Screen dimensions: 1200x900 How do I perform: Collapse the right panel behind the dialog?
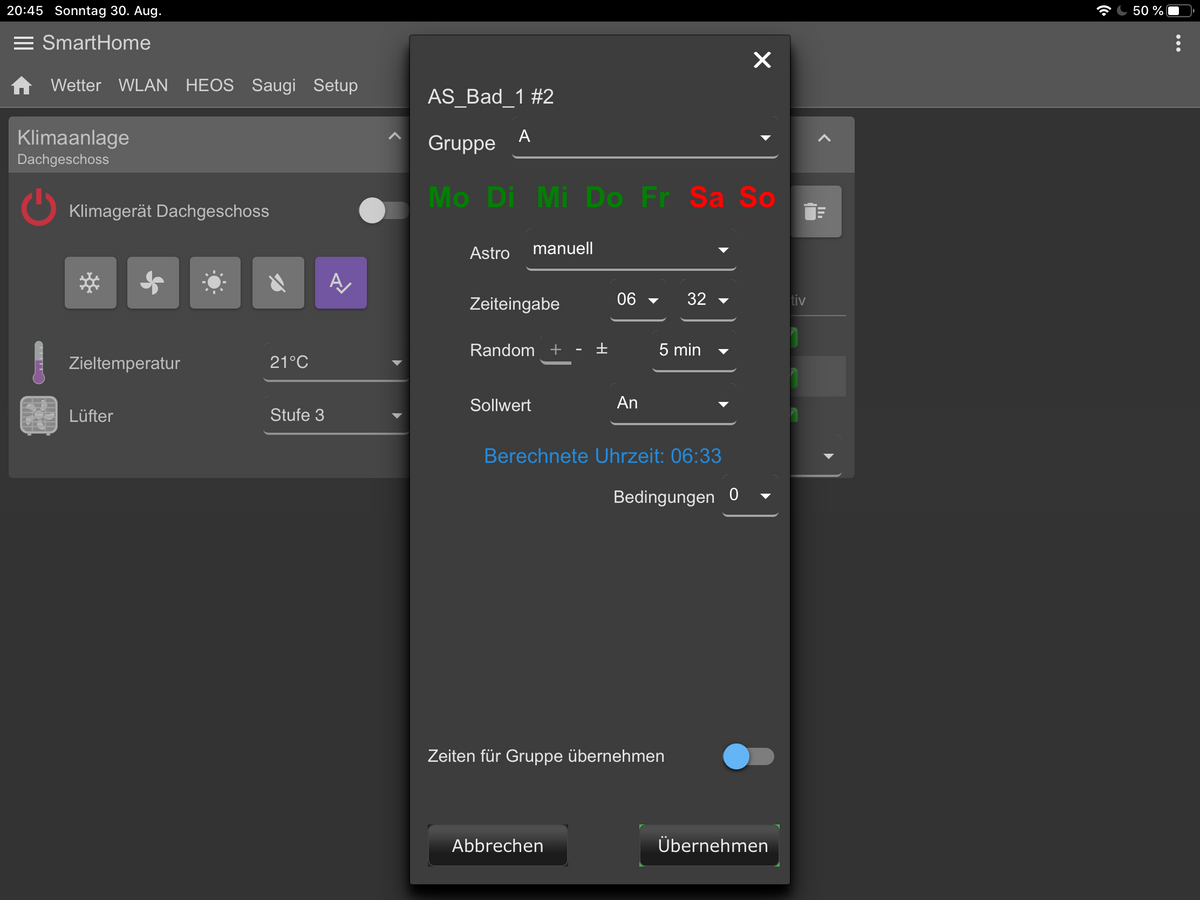pos(824,138)
